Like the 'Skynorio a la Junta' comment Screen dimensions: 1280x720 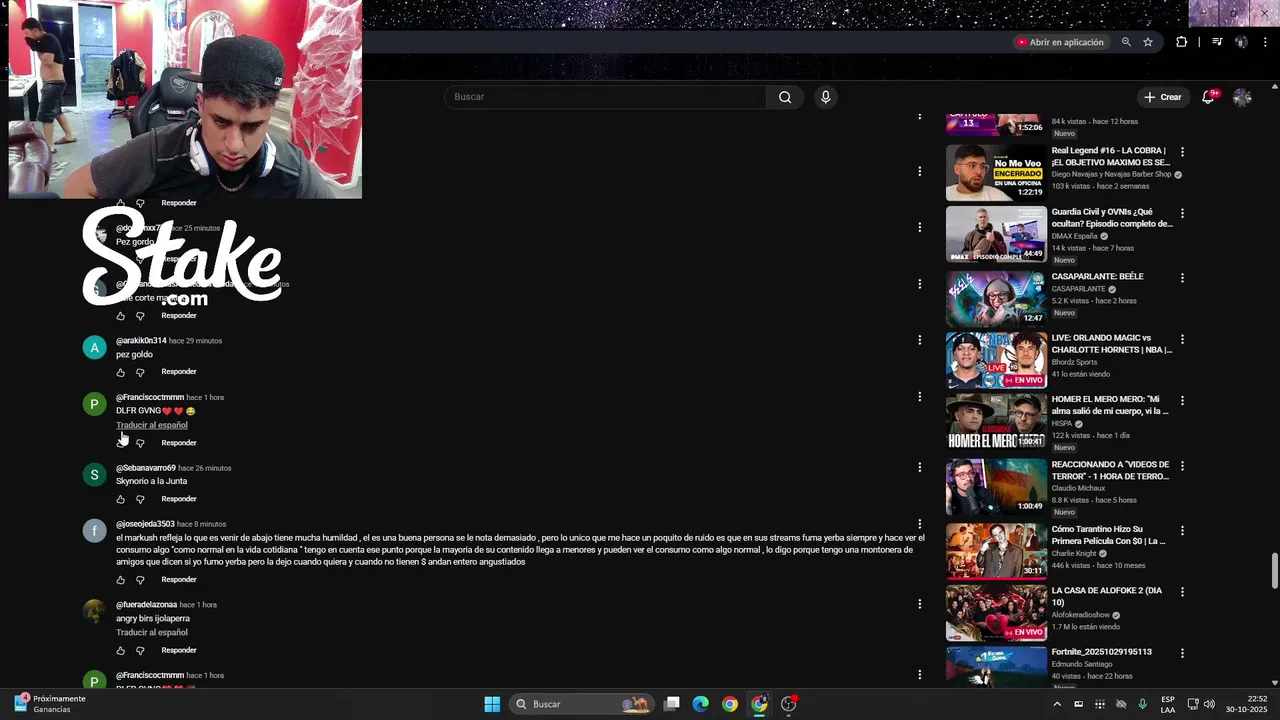click(121, 499)
